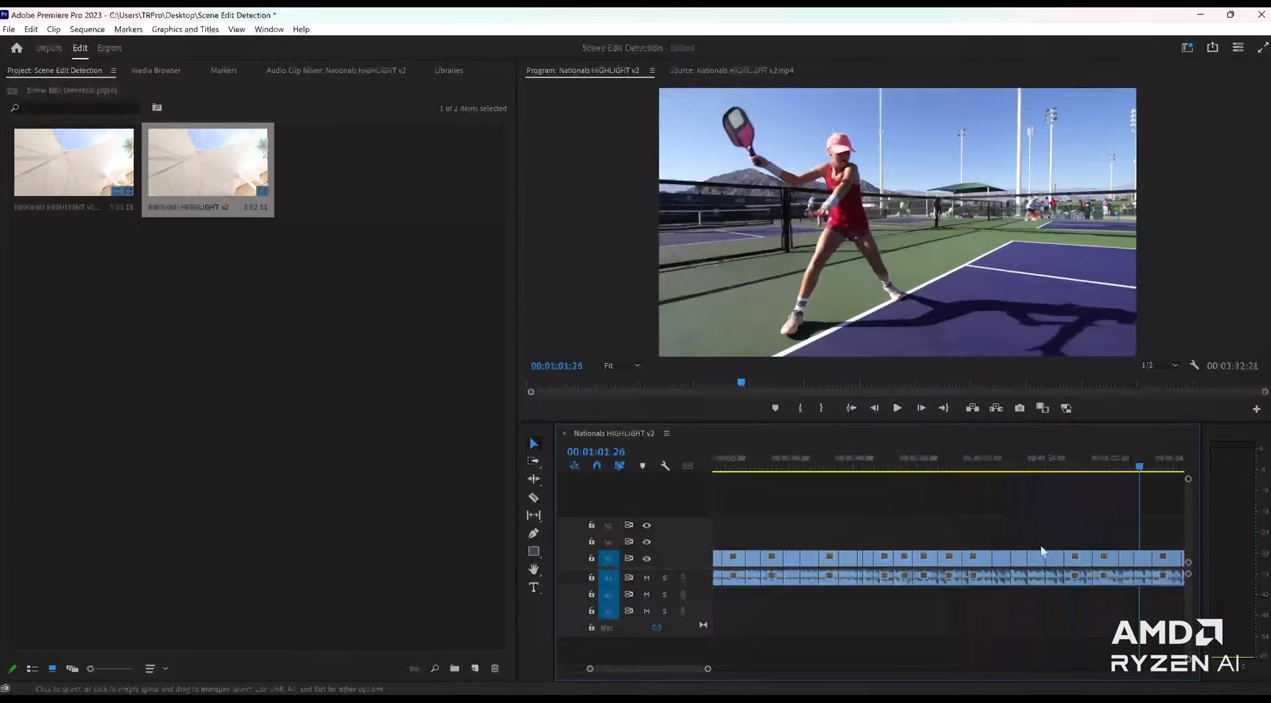Select the first Nationals HIGHLIGHT thumbnail
This screenshot has width=1271, height=703.
coord(74,162)
